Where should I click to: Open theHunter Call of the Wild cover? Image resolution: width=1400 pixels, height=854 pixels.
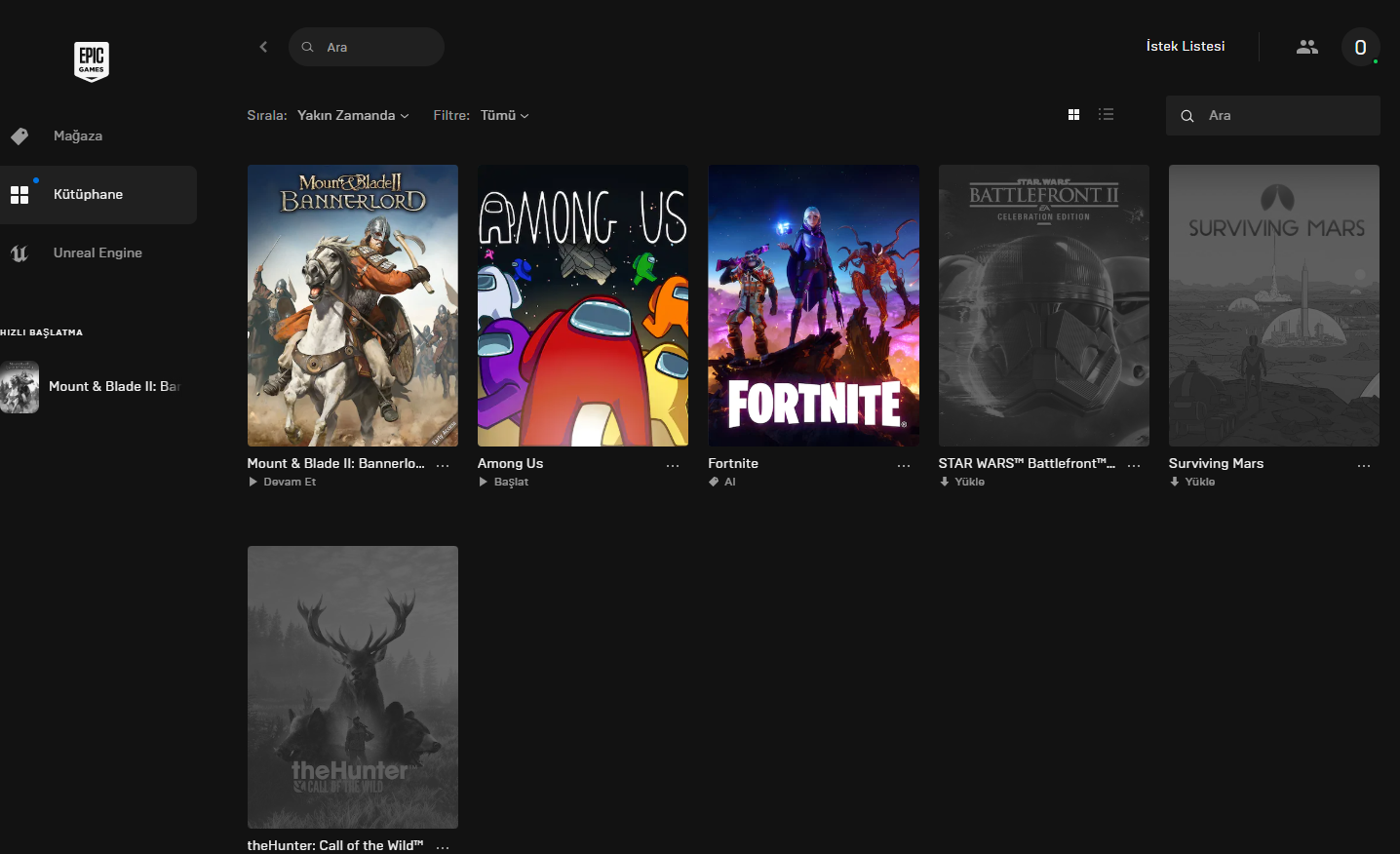pyautogui.click(x=353, y=687)
